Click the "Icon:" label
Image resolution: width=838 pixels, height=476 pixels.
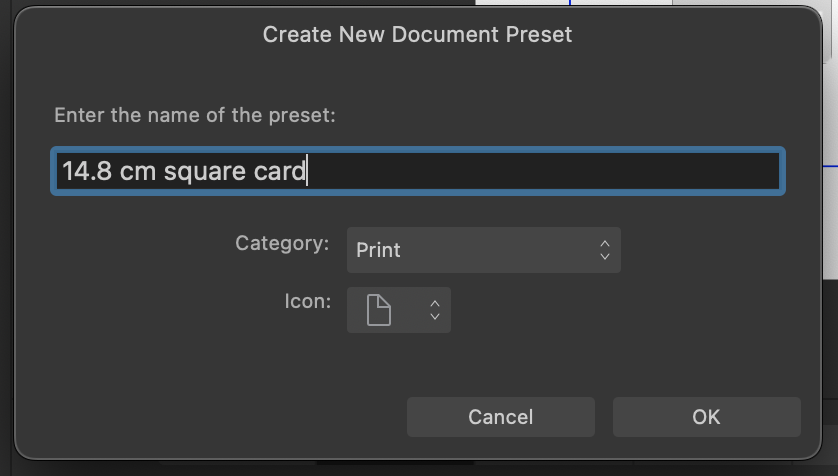(x=308, y=301)
